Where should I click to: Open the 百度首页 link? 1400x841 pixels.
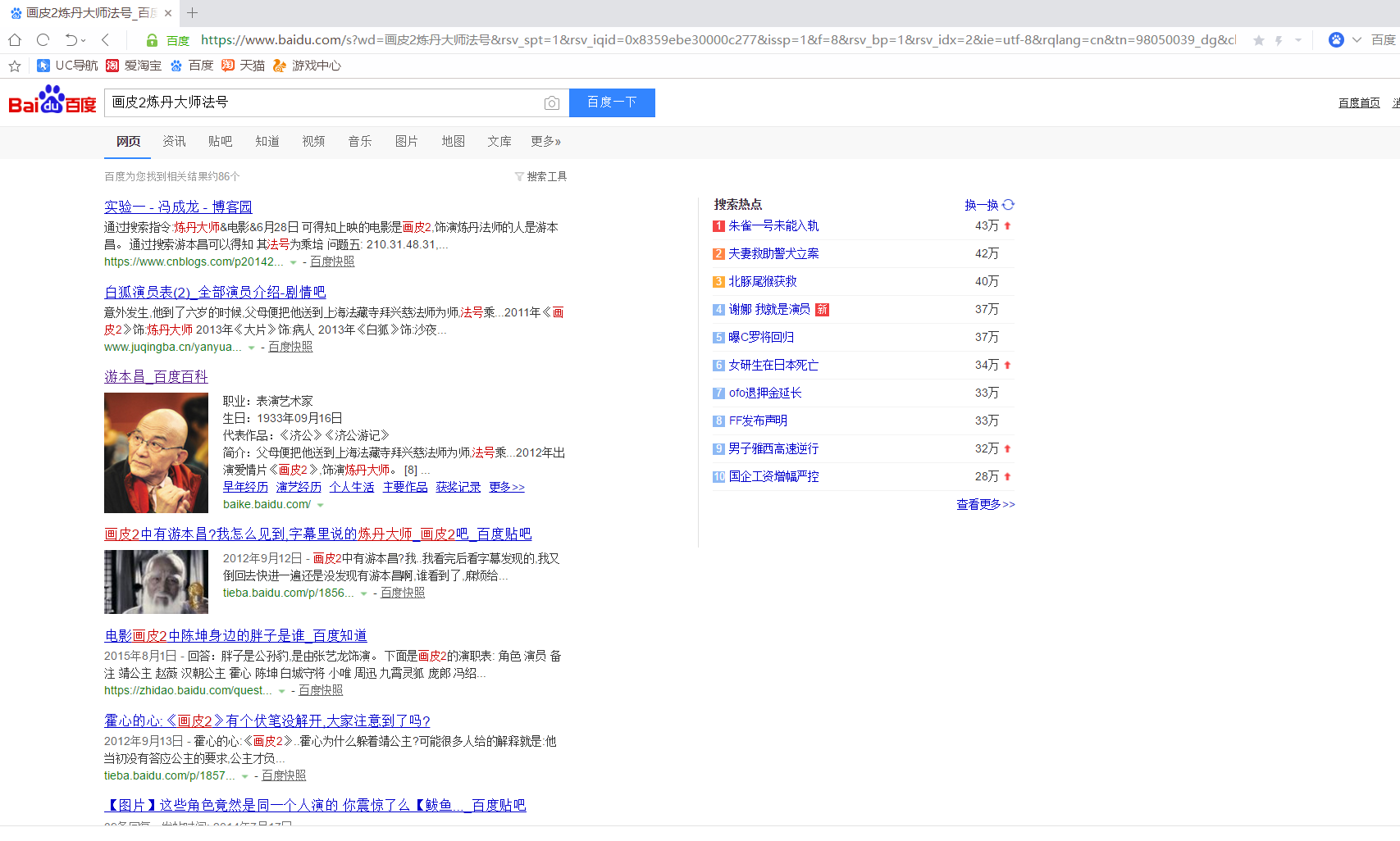(x=1359, y=103)
